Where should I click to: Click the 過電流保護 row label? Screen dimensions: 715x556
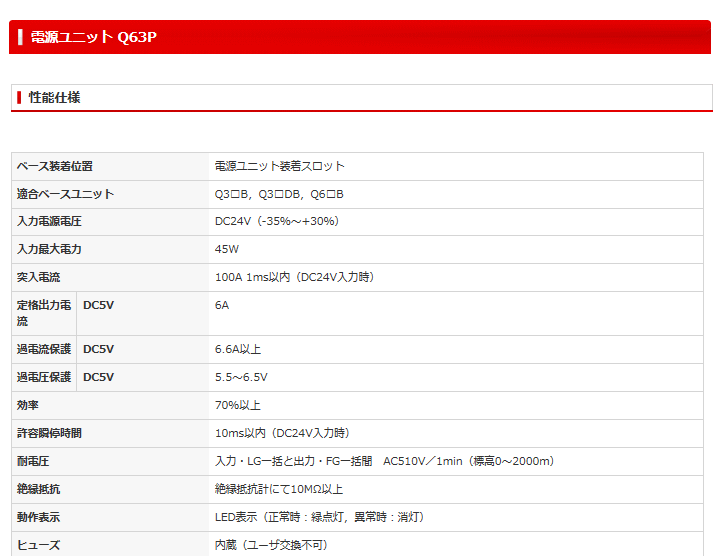pyautogui.click(x=44, y=349)
